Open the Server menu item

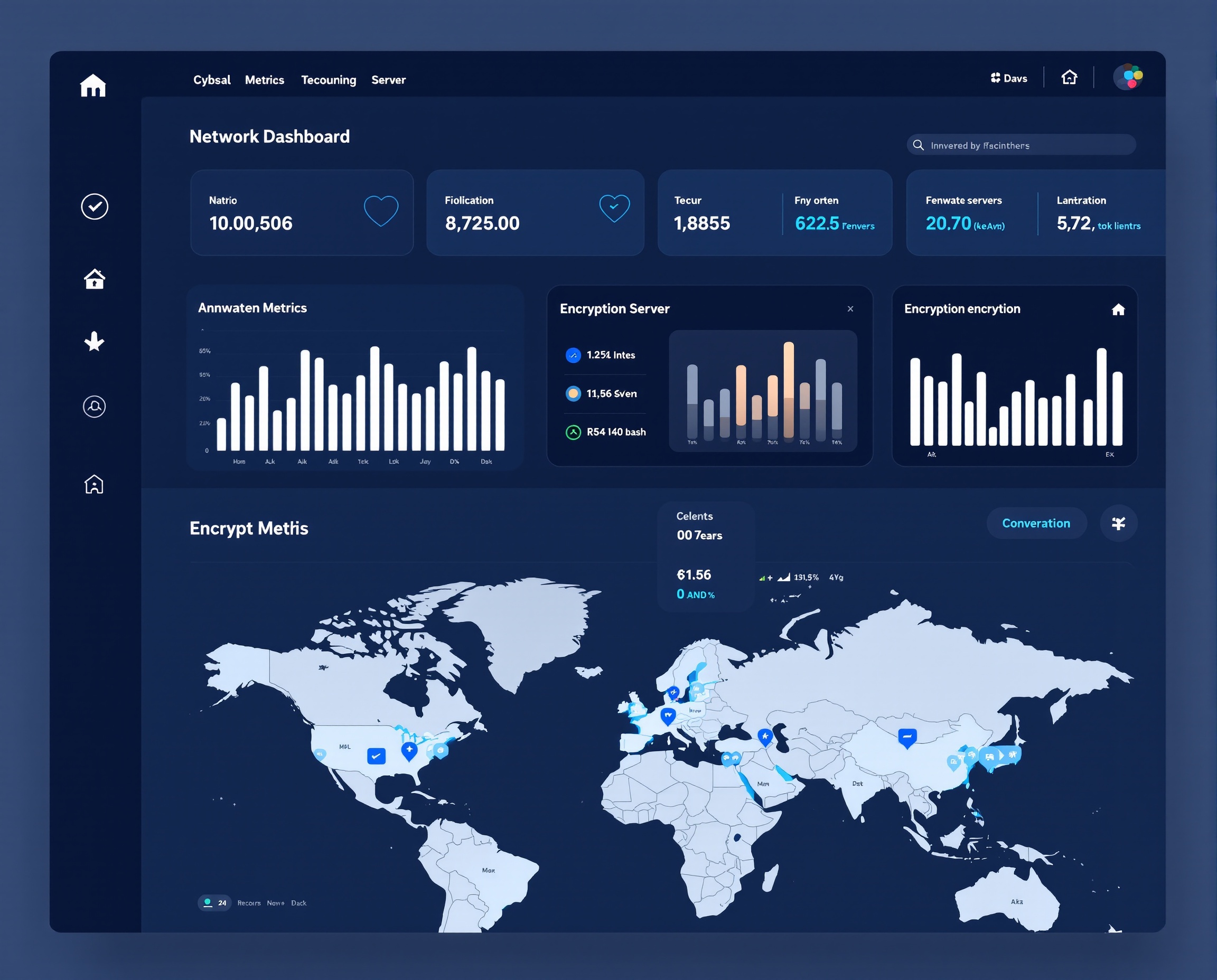click(x=388, y=80)
